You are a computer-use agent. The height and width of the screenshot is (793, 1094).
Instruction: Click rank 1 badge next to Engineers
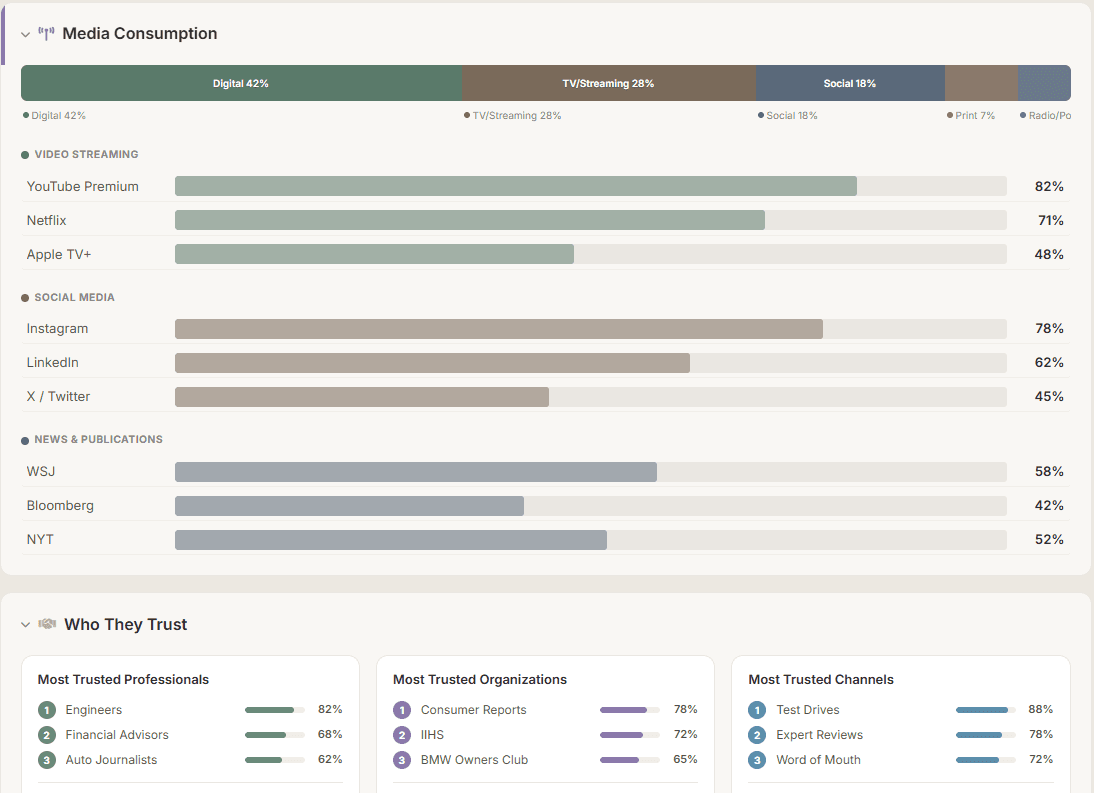coord(47,710)
